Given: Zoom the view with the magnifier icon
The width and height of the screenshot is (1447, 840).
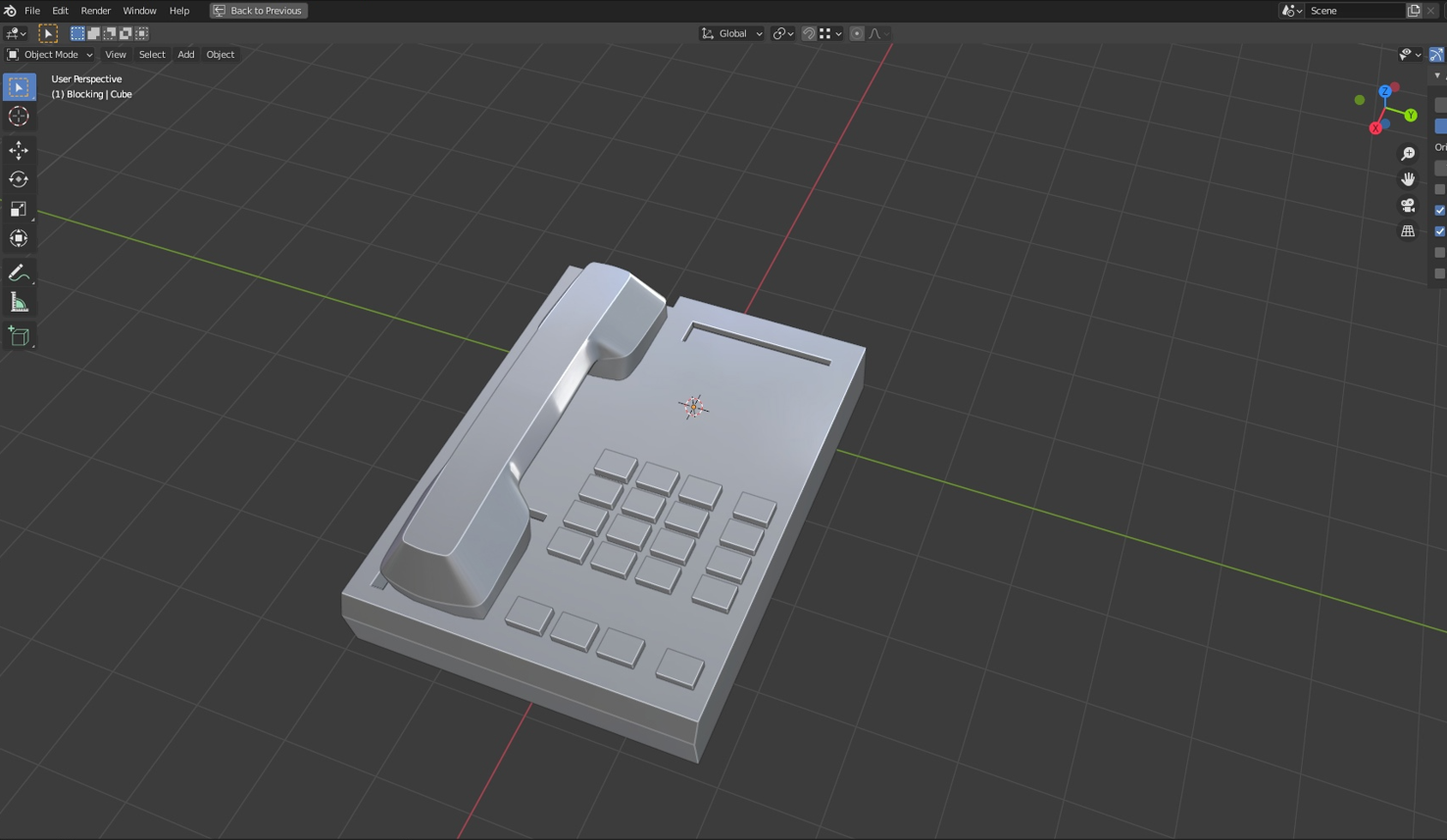Looking at the screenshot, I should [1408, 153].
